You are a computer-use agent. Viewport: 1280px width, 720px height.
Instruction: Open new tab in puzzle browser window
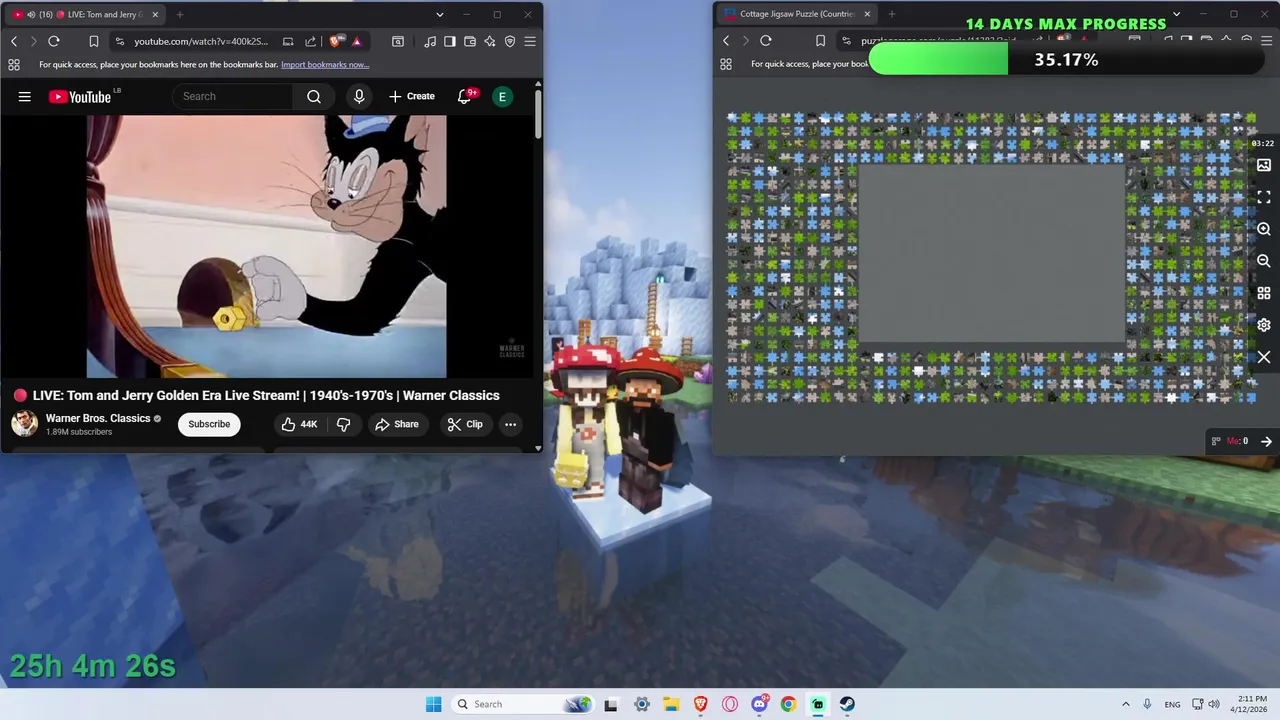(891, 14)
